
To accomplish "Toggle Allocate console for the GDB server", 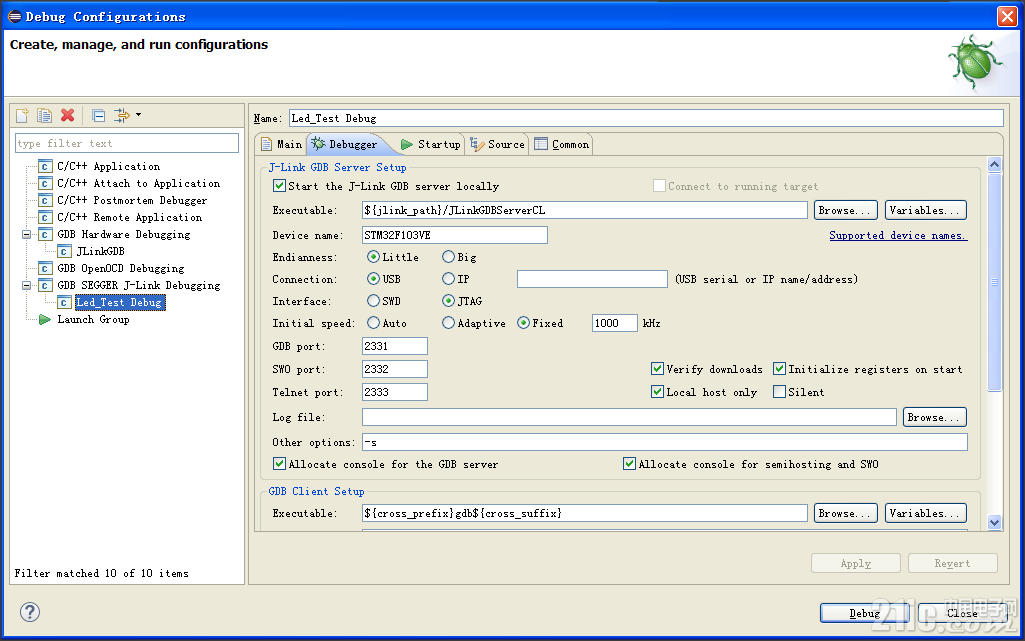I will click(279, 464).
